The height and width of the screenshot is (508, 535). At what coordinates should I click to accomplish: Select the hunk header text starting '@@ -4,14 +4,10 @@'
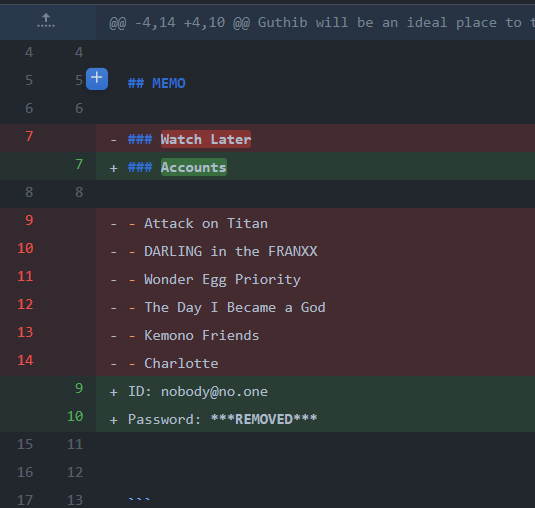pos(322,23)
